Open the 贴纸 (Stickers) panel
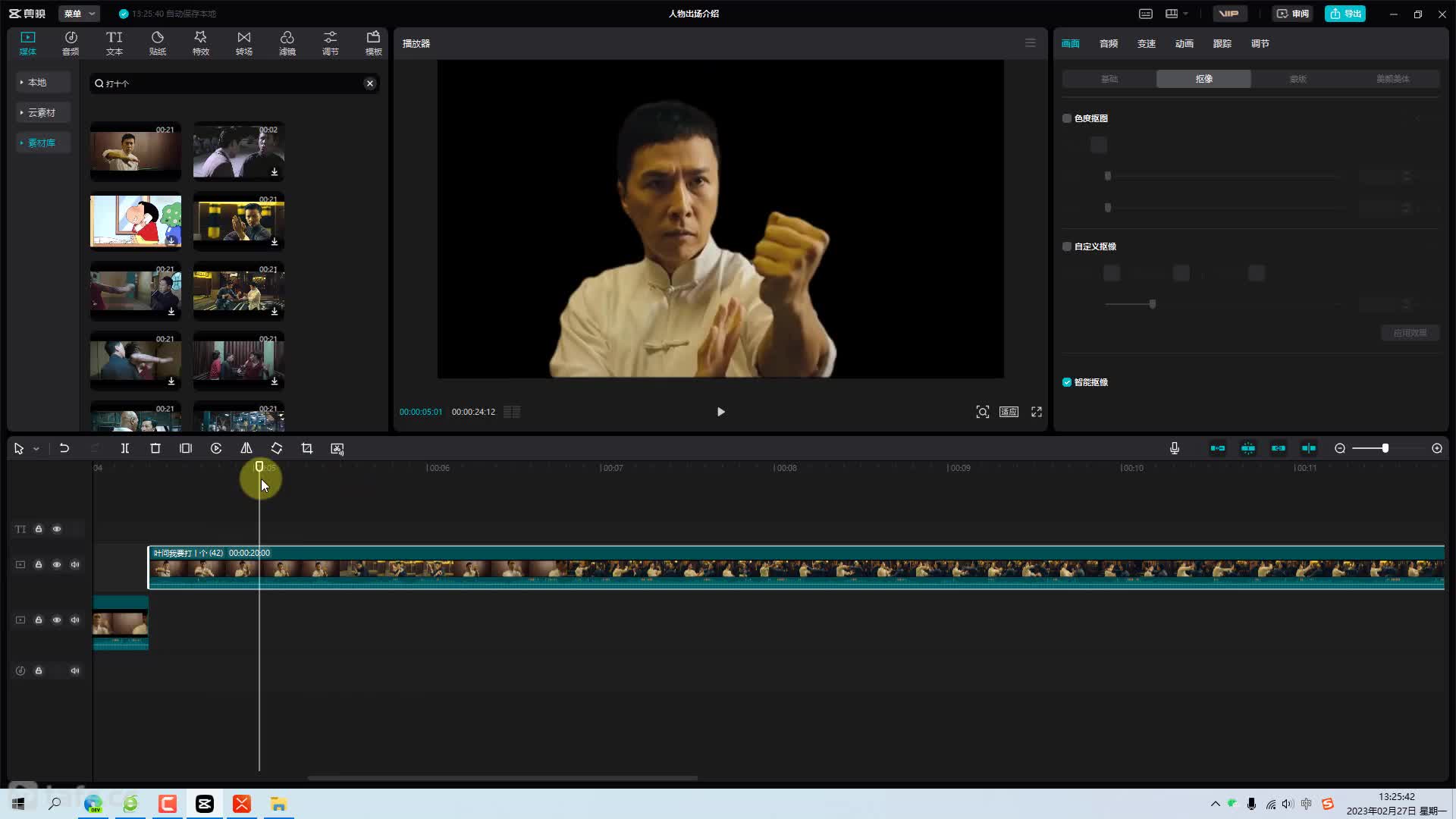The width and height of the screenshot is (1456, 819). click(x=158, y=43)
